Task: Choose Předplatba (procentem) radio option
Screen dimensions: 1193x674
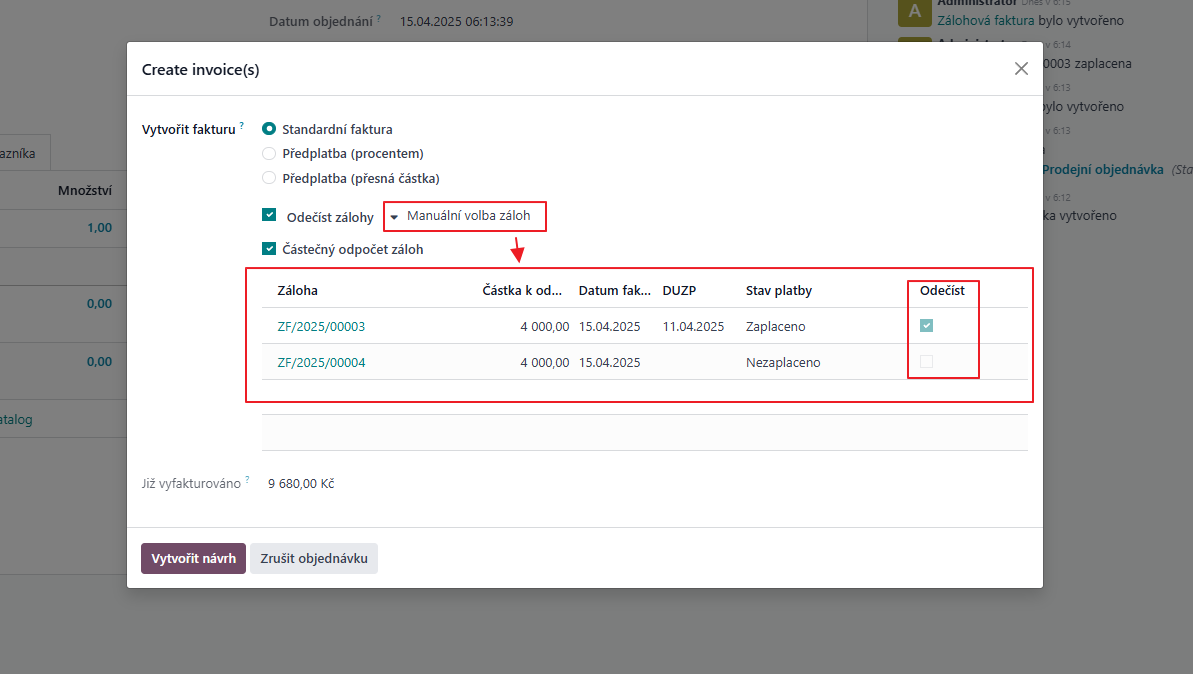Action: [269, 154]
